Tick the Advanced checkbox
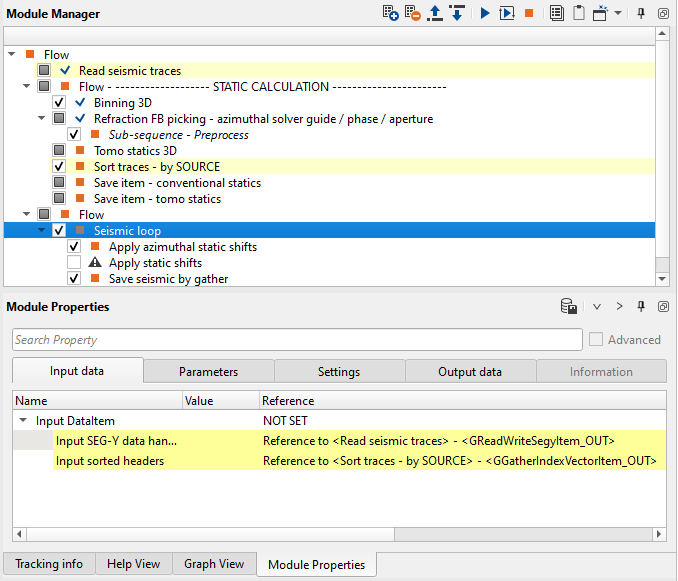 point(596,340)
